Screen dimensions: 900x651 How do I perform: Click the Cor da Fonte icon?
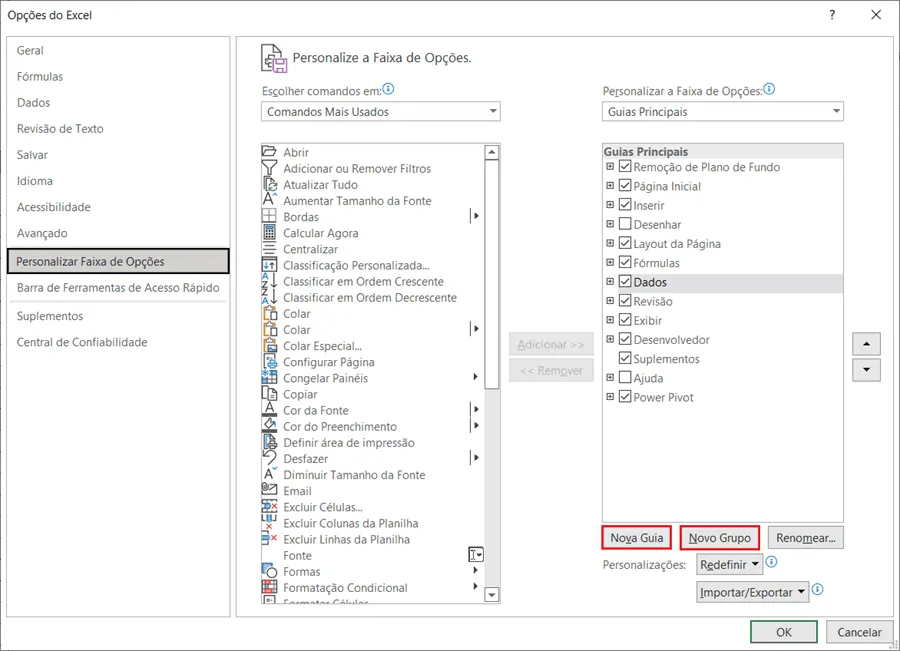[x=269, y=409]
